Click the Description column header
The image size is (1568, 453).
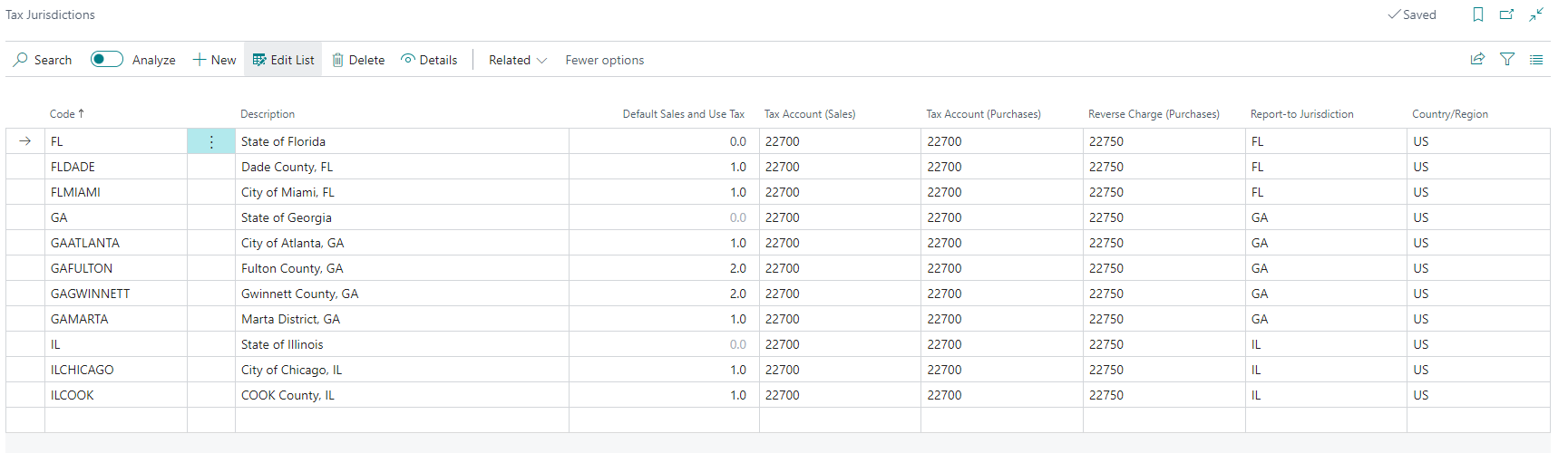pos(268,114)
